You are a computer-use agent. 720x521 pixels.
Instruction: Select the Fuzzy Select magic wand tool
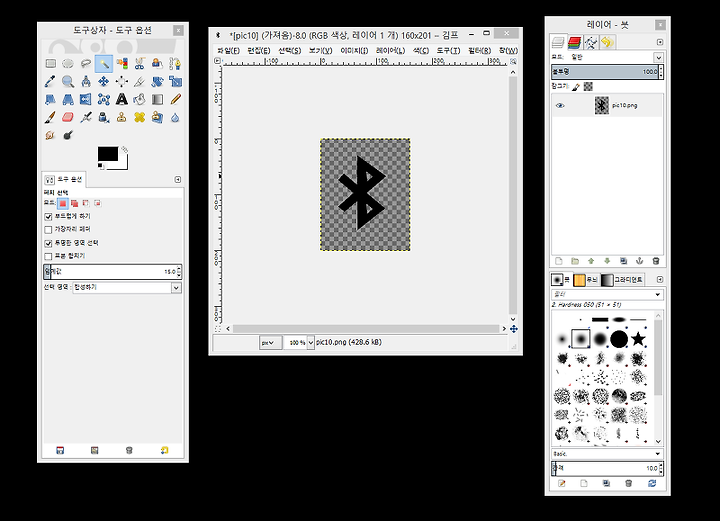tap(104, 63)
